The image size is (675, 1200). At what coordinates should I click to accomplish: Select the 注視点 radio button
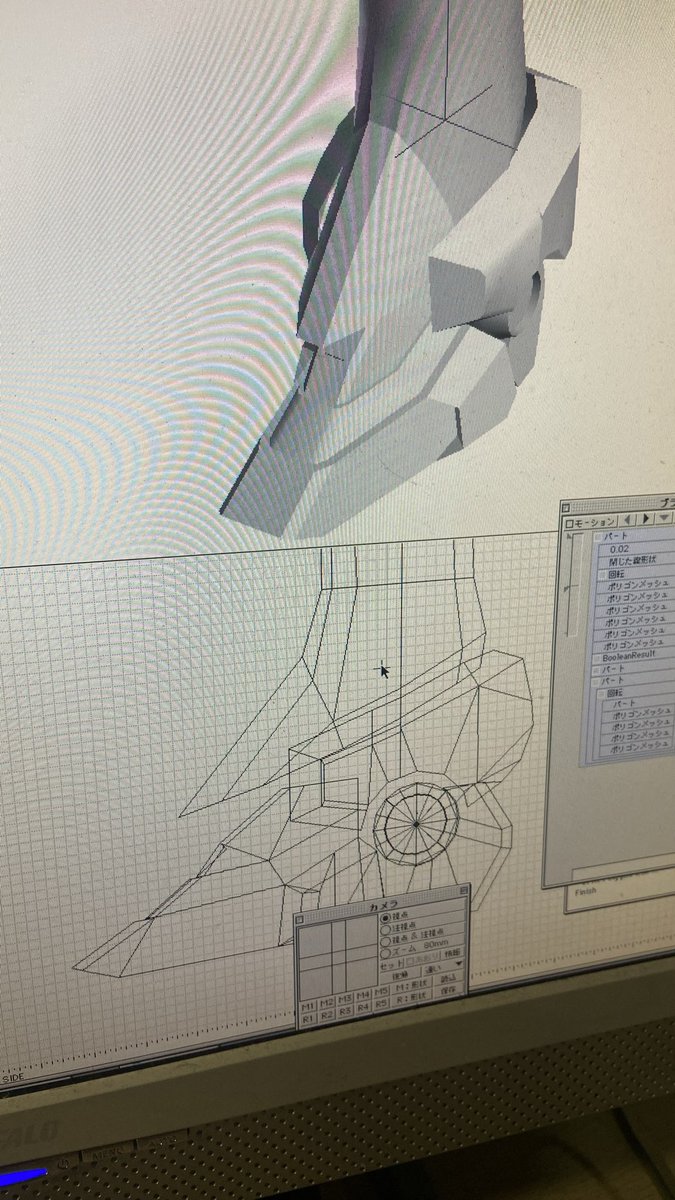click(x=386, y=929)
